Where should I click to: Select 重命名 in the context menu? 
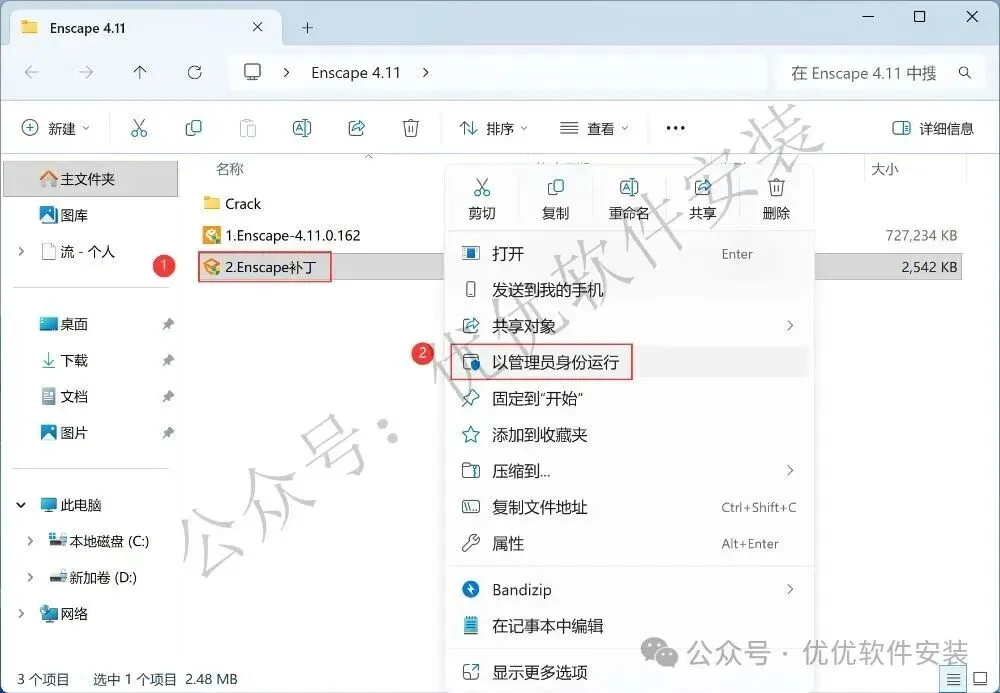(x=629, y=199)
